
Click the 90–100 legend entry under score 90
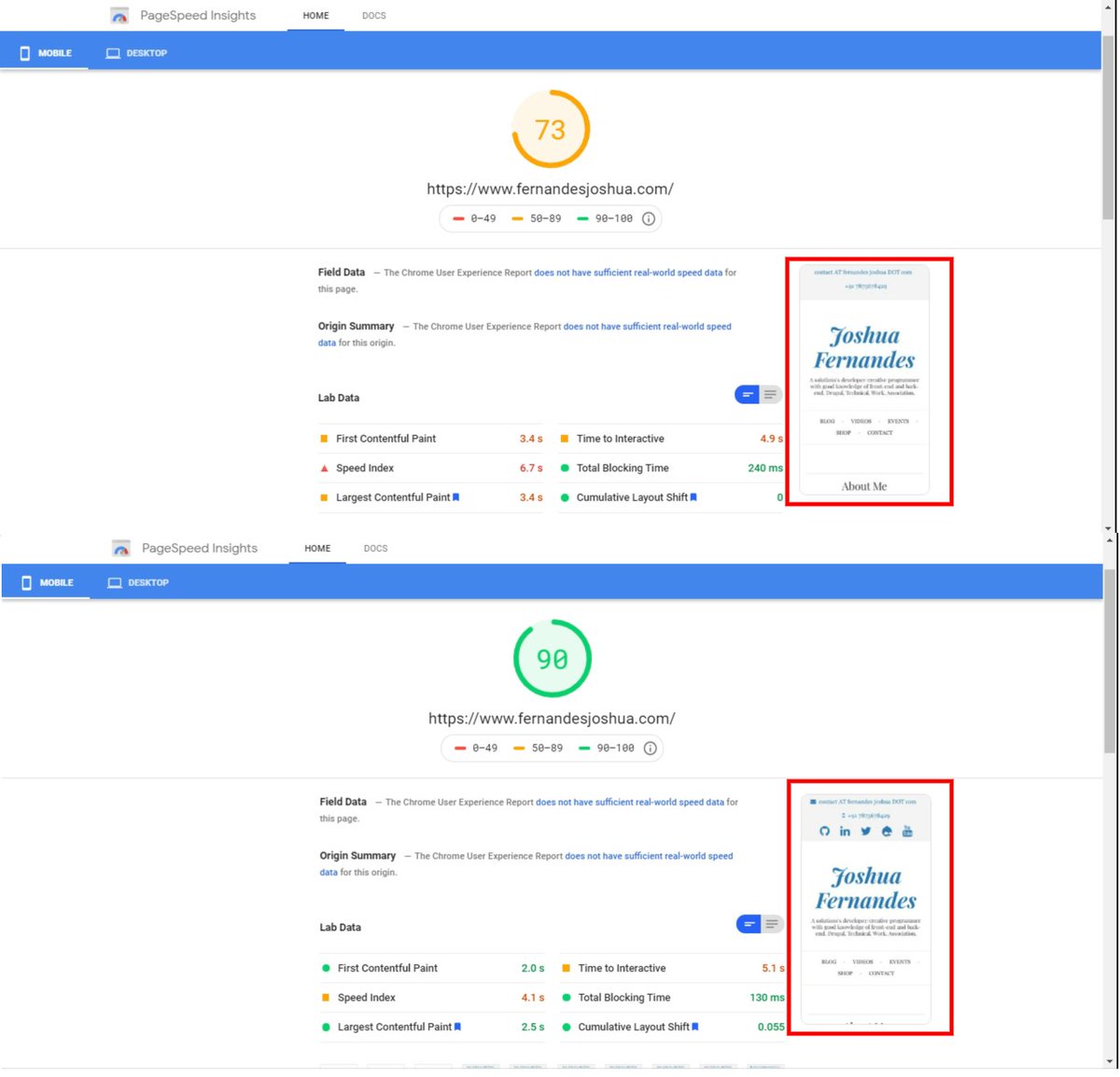pyautogui.click(x=606, y=748)
